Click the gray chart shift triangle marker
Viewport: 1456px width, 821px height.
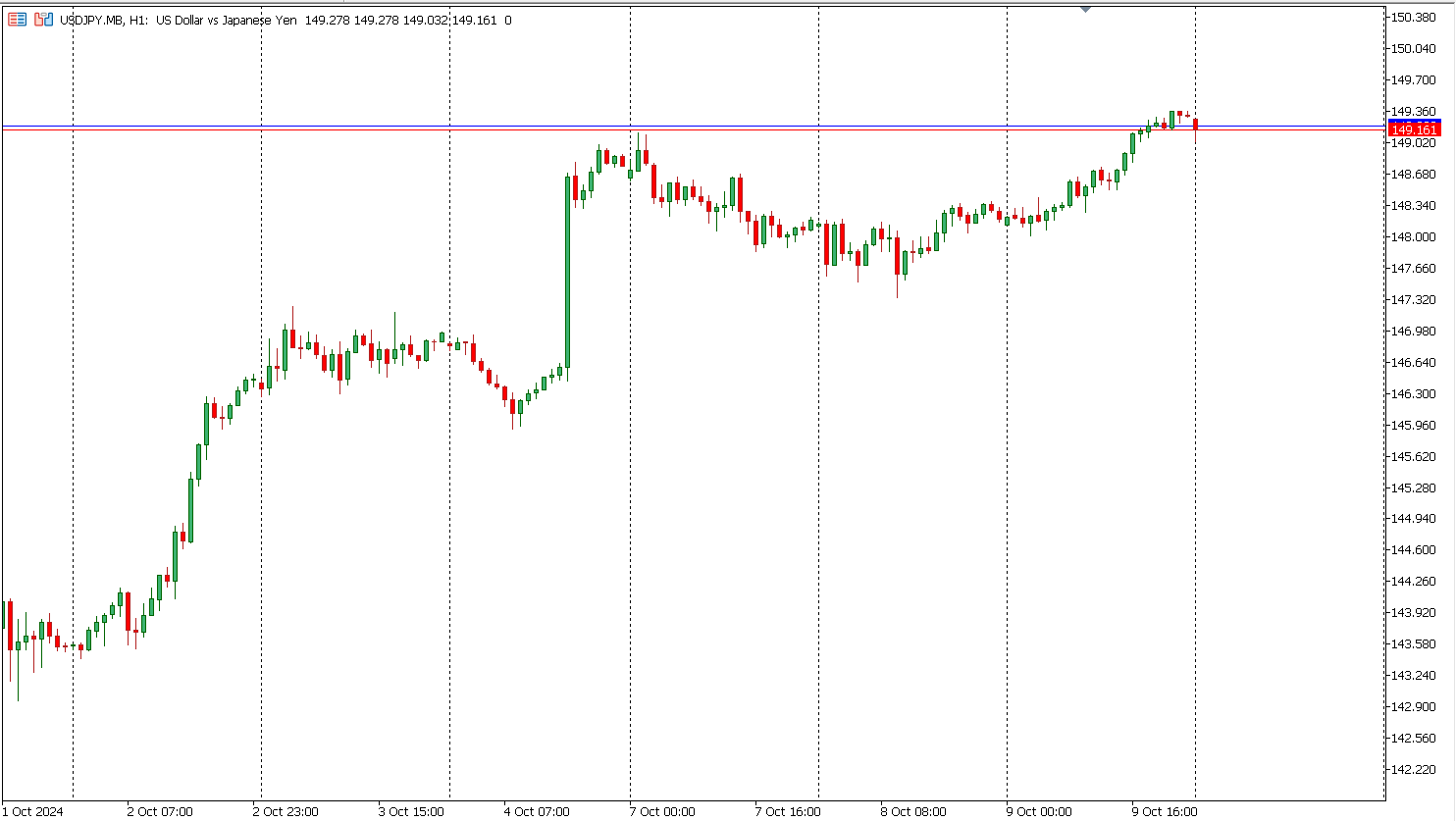click(1085, 9)
